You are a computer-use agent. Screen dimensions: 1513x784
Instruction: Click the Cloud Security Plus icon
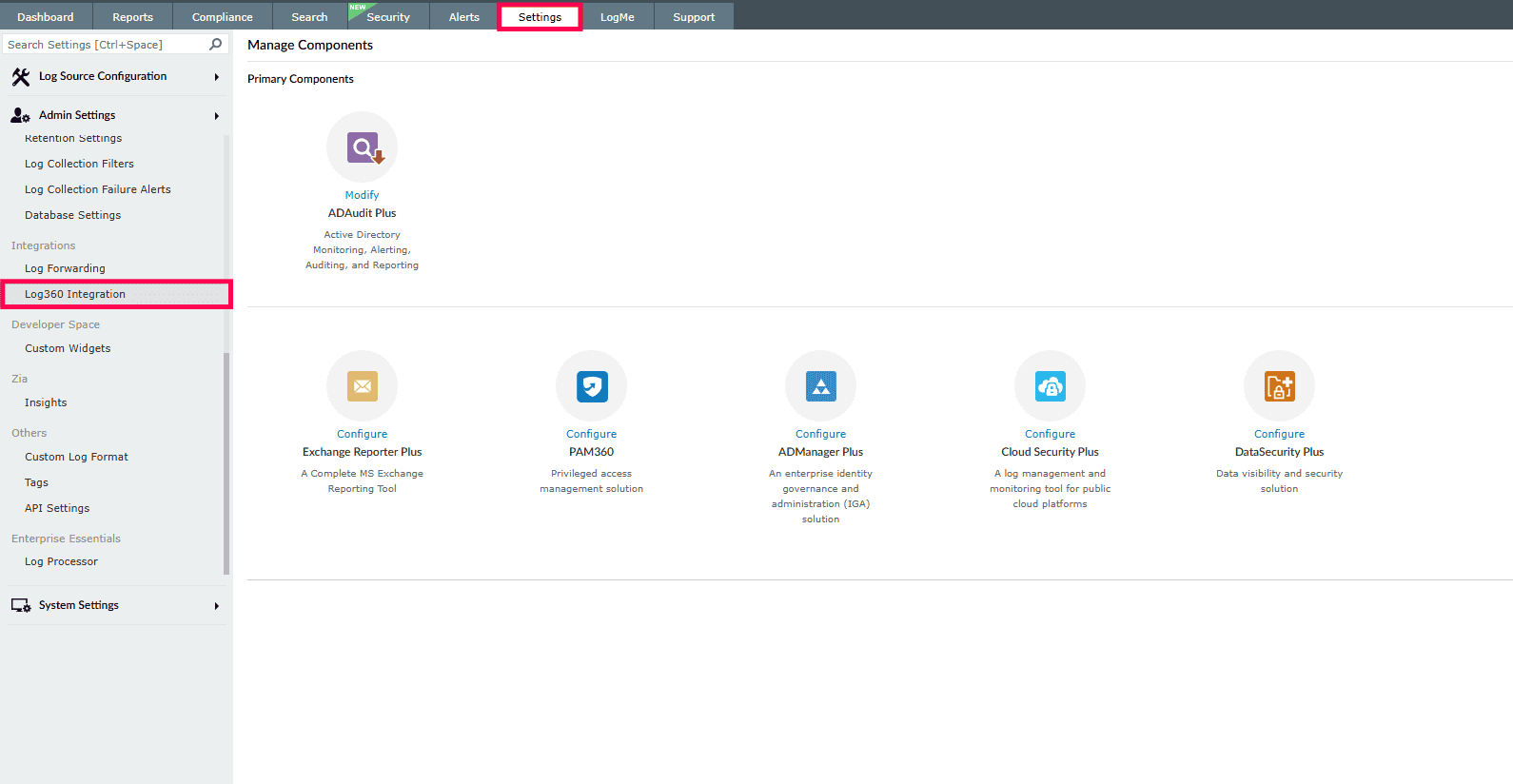click(x=1051, y=386)
